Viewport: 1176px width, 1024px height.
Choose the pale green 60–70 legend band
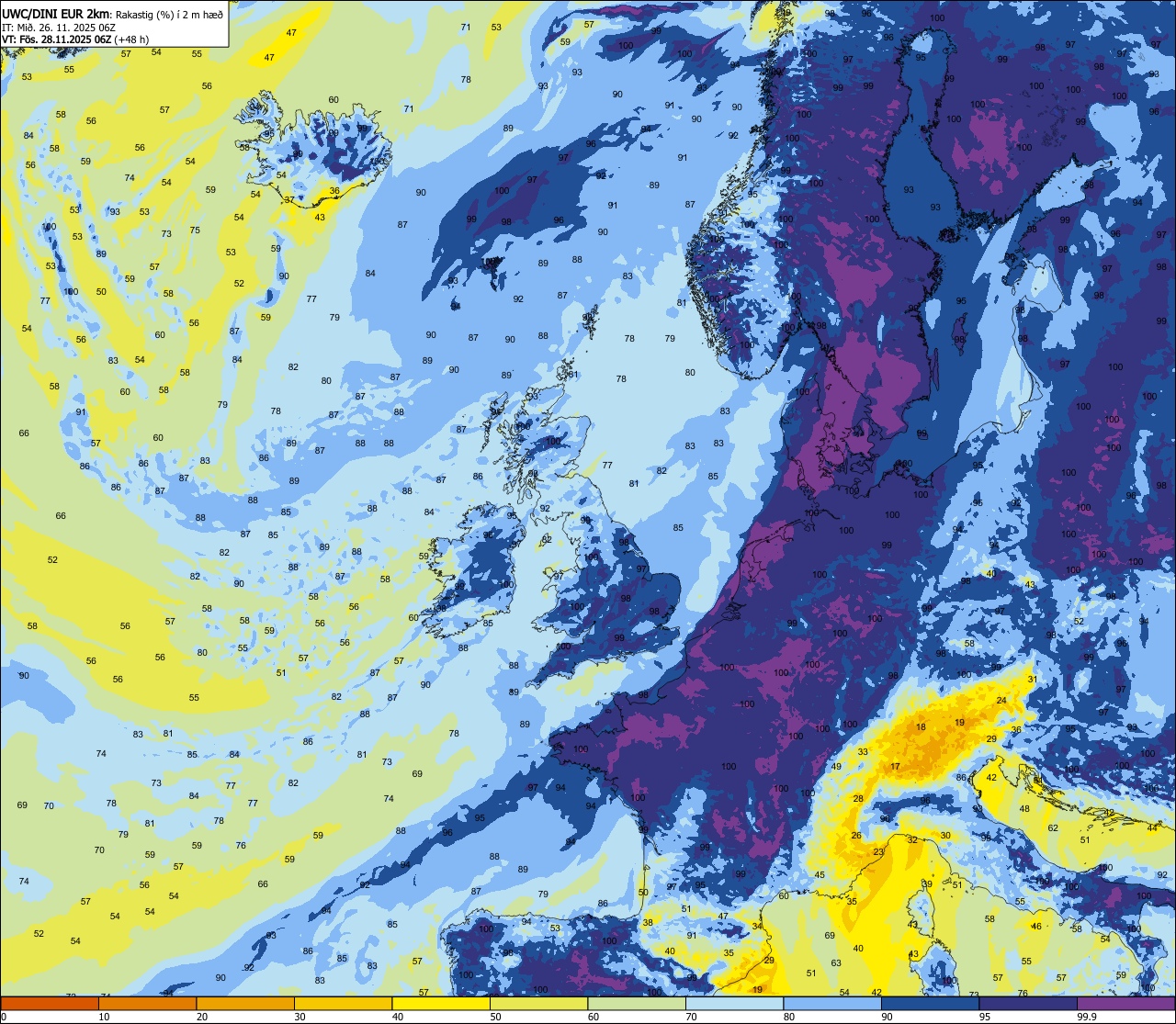point(637,1003)
